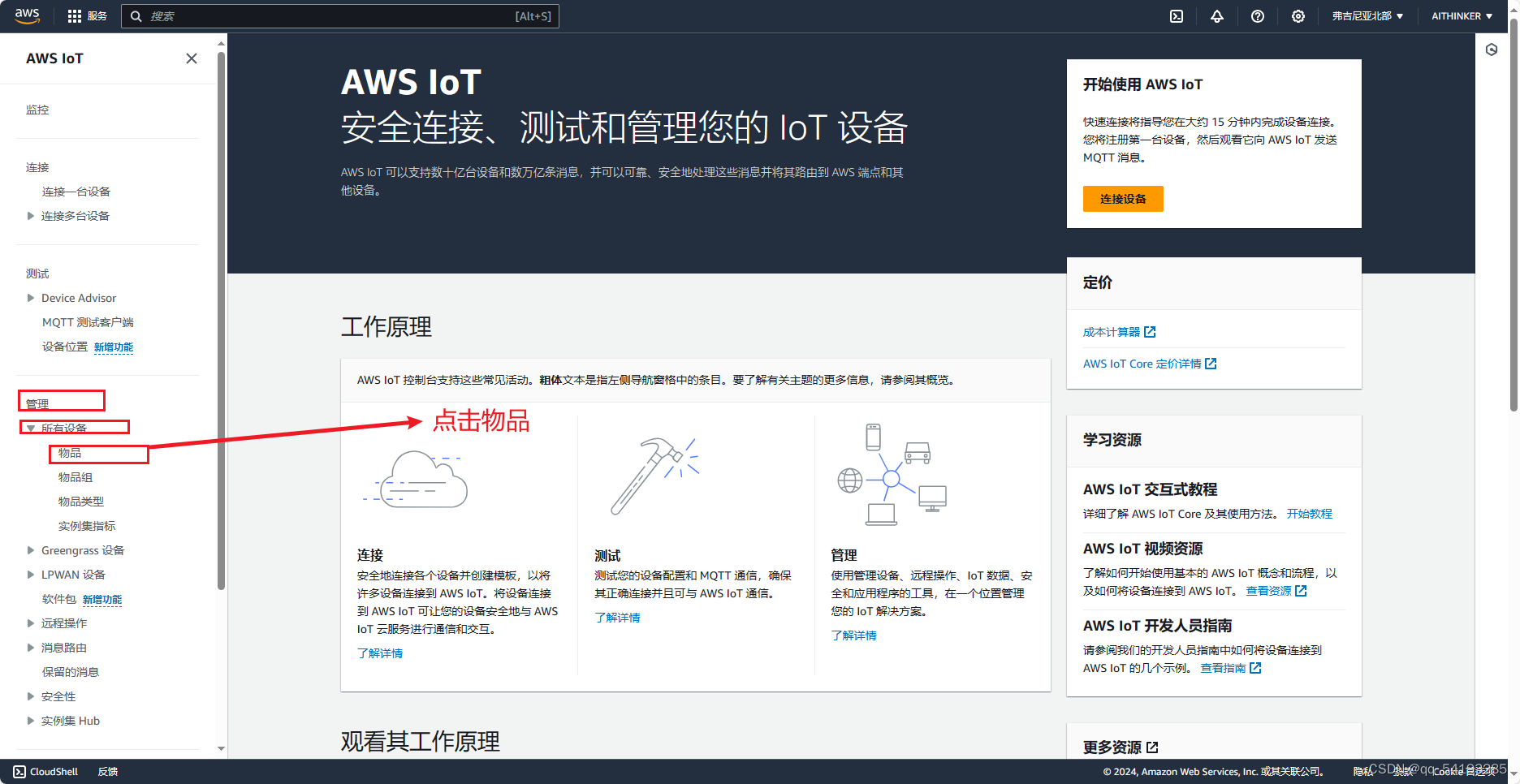Click 开始教程 link
The width and height of the screenshot is (1520, 784).
[x=1310, y=514]
